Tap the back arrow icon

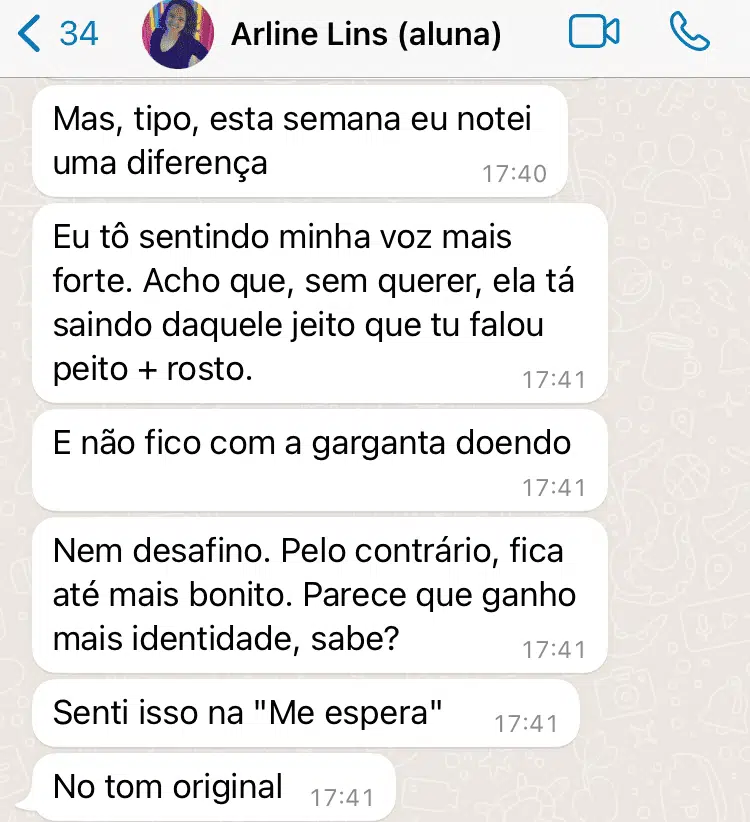pos(29,34)
